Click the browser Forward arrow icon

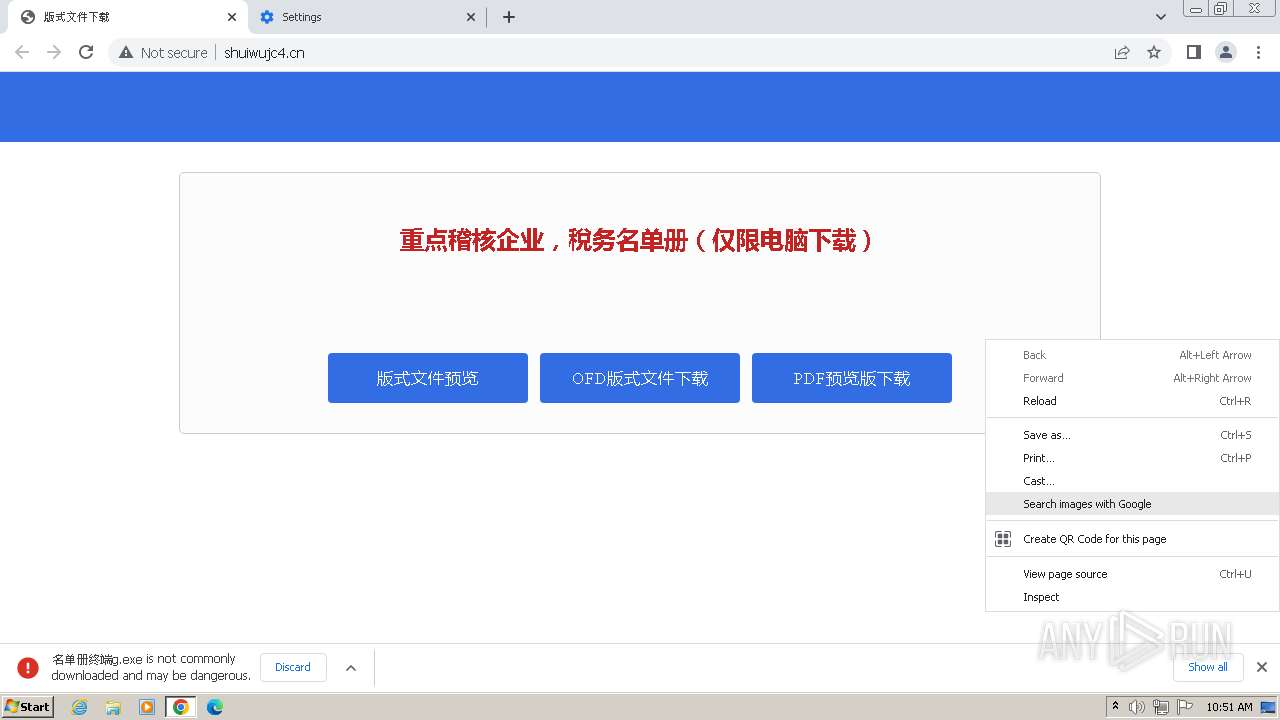coord(54,52)
